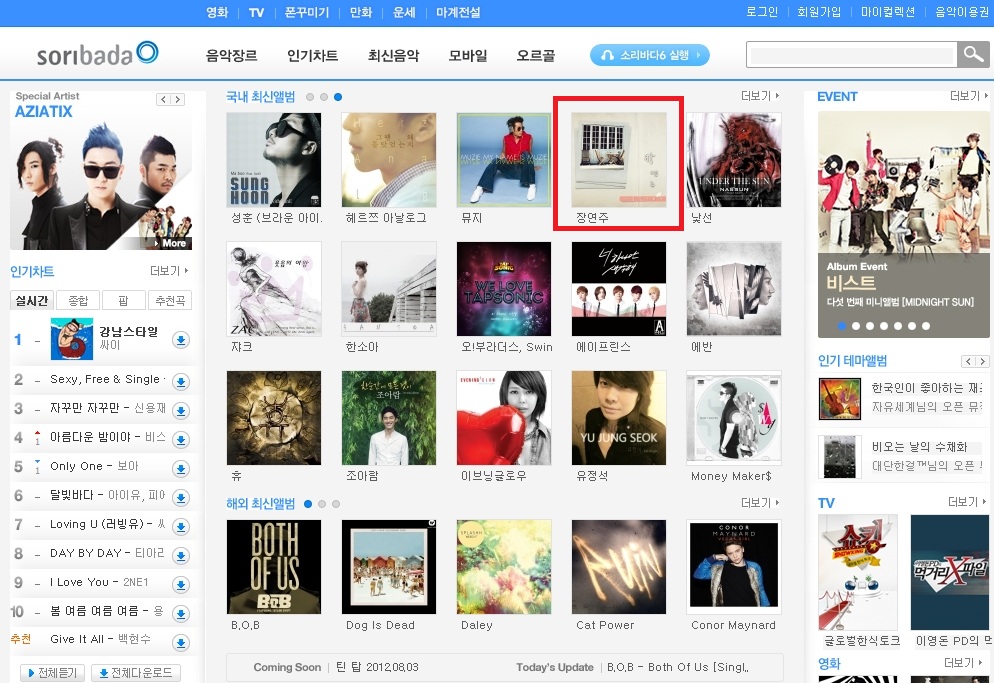Open 장연주 album thumbnail
The width and height of the screenshot is (994, 683).
coord(619,160)
